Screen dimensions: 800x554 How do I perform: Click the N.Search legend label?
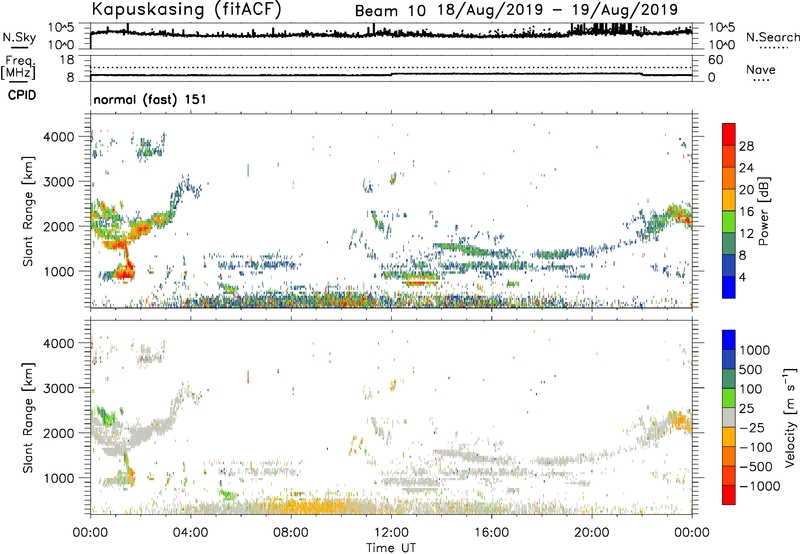click(x=772, y=37)
